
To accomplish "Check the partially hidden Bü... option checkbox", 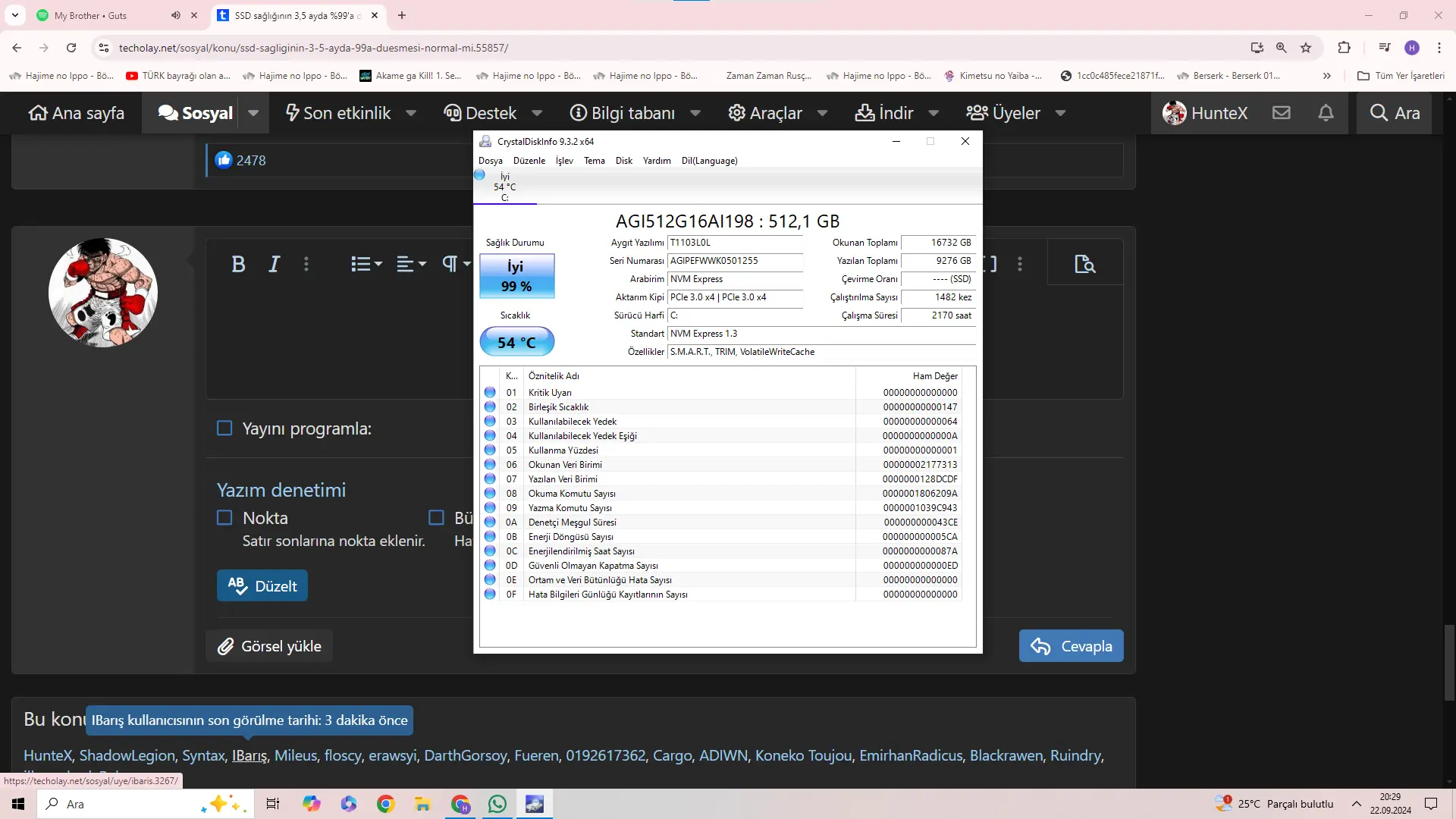I will [436, 518].
